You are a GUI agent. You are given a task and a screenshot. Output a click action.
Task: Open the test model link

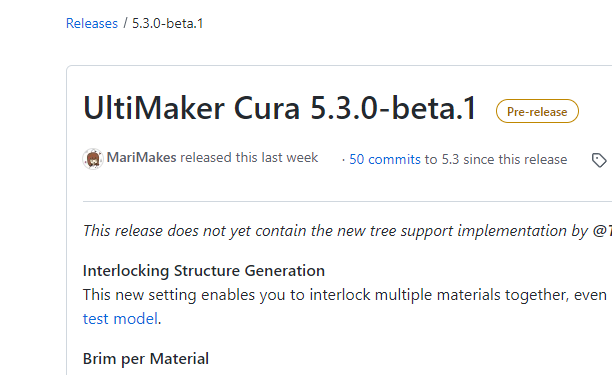120,319
